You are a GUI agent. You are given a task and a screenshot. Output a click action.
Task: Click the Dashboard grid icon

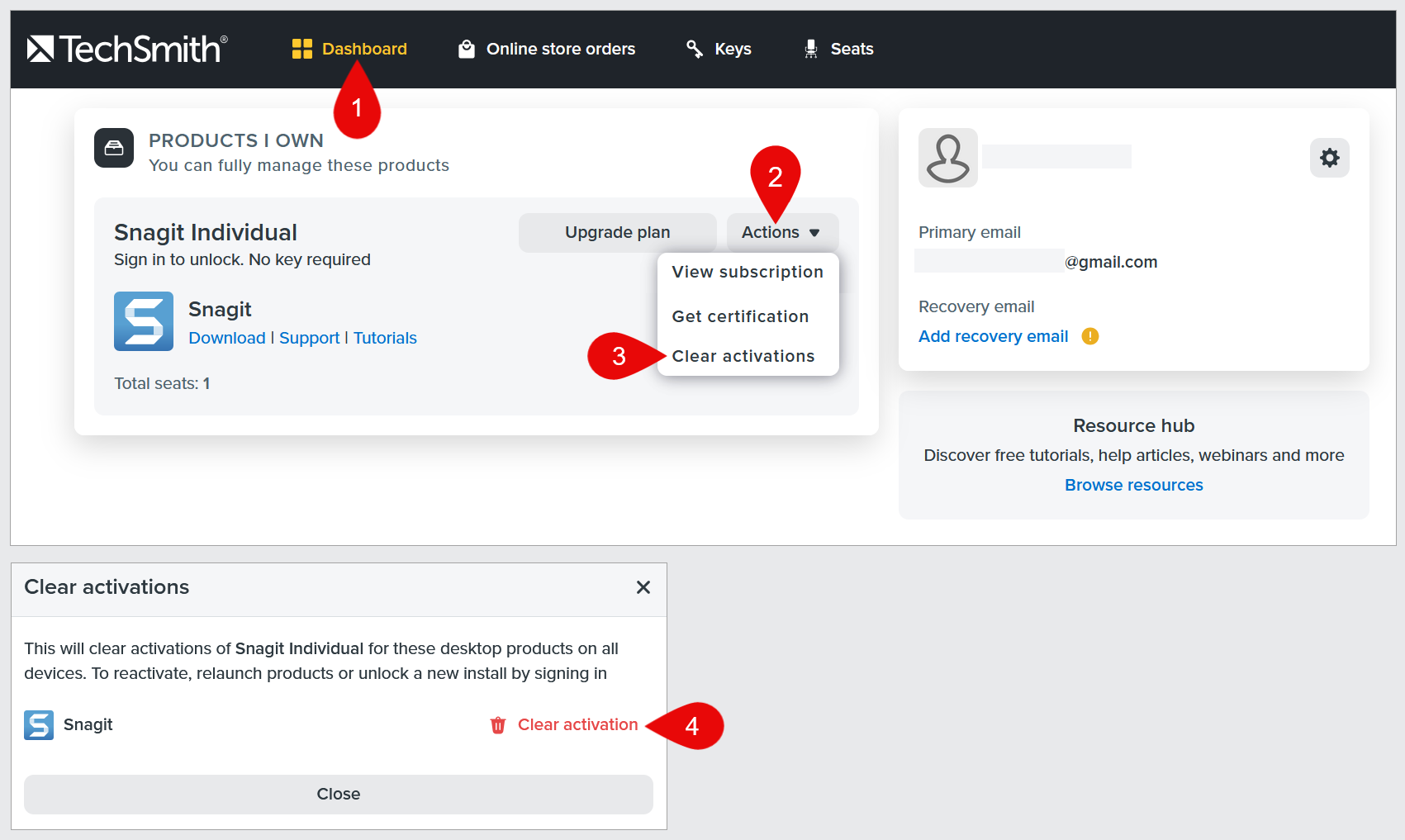pyautogui.click(x=302, y=49)
